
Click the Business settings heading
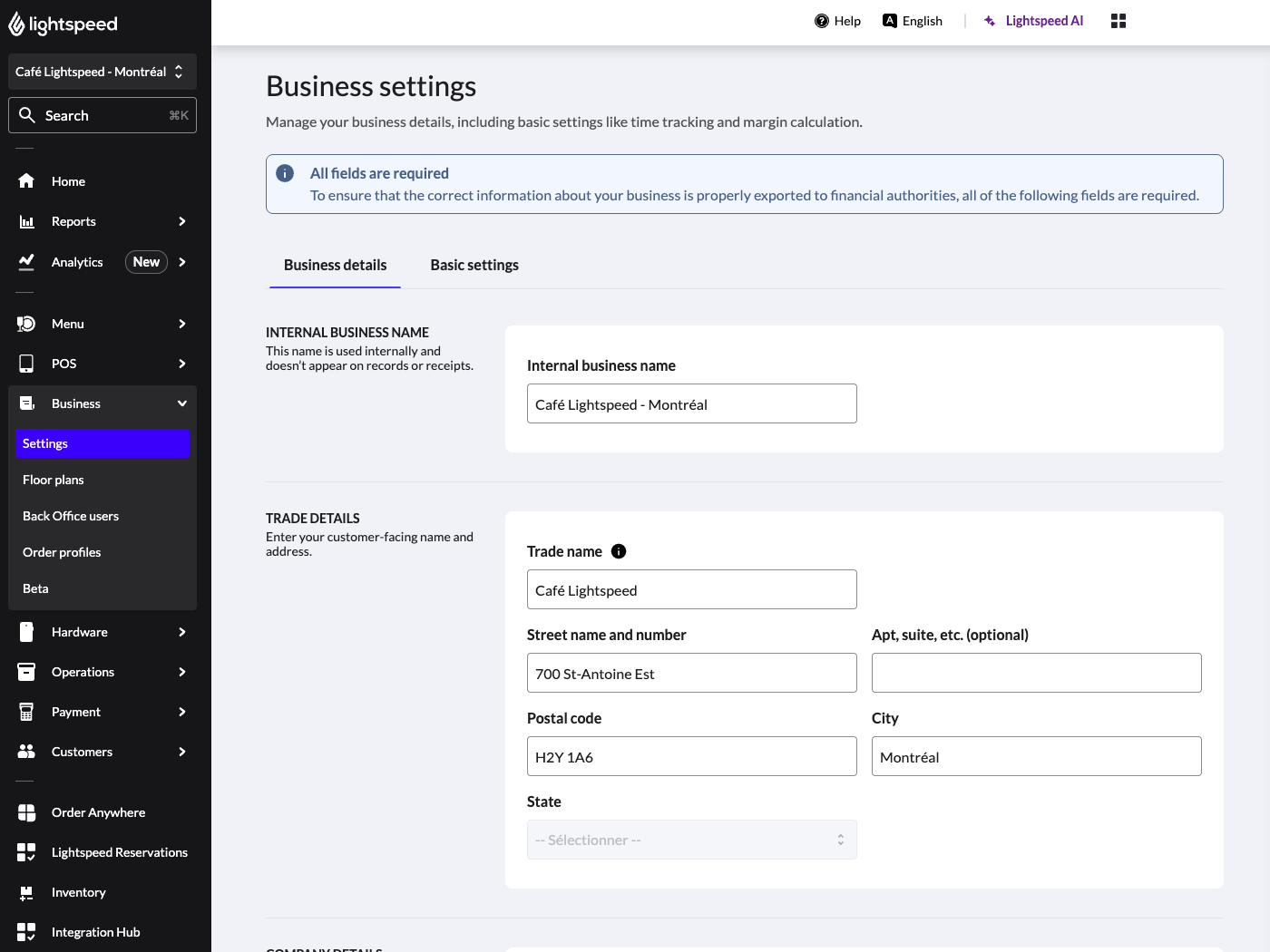coord(371,86)
